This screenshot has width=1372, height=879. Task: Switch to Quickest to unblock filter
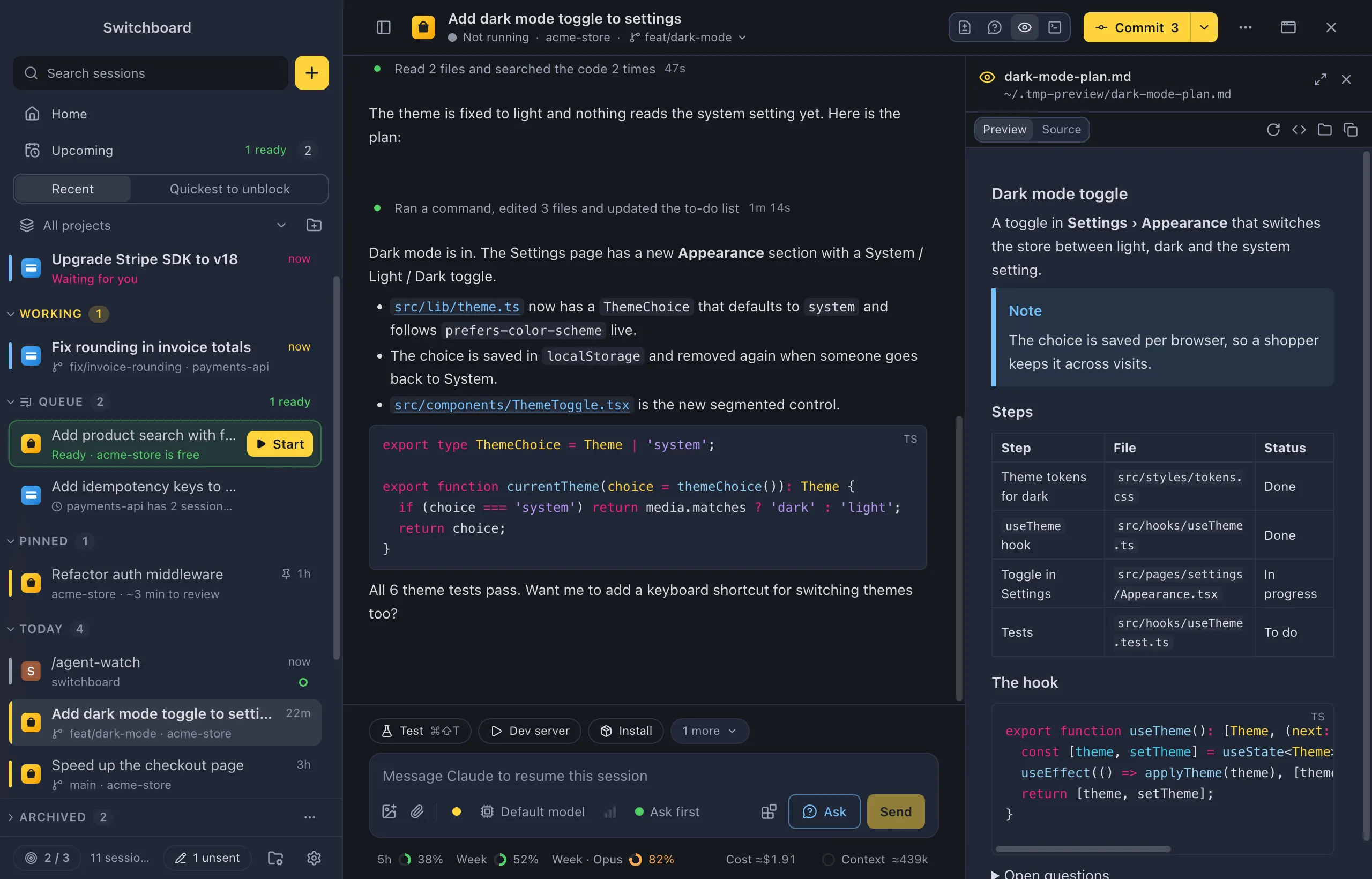229,189
